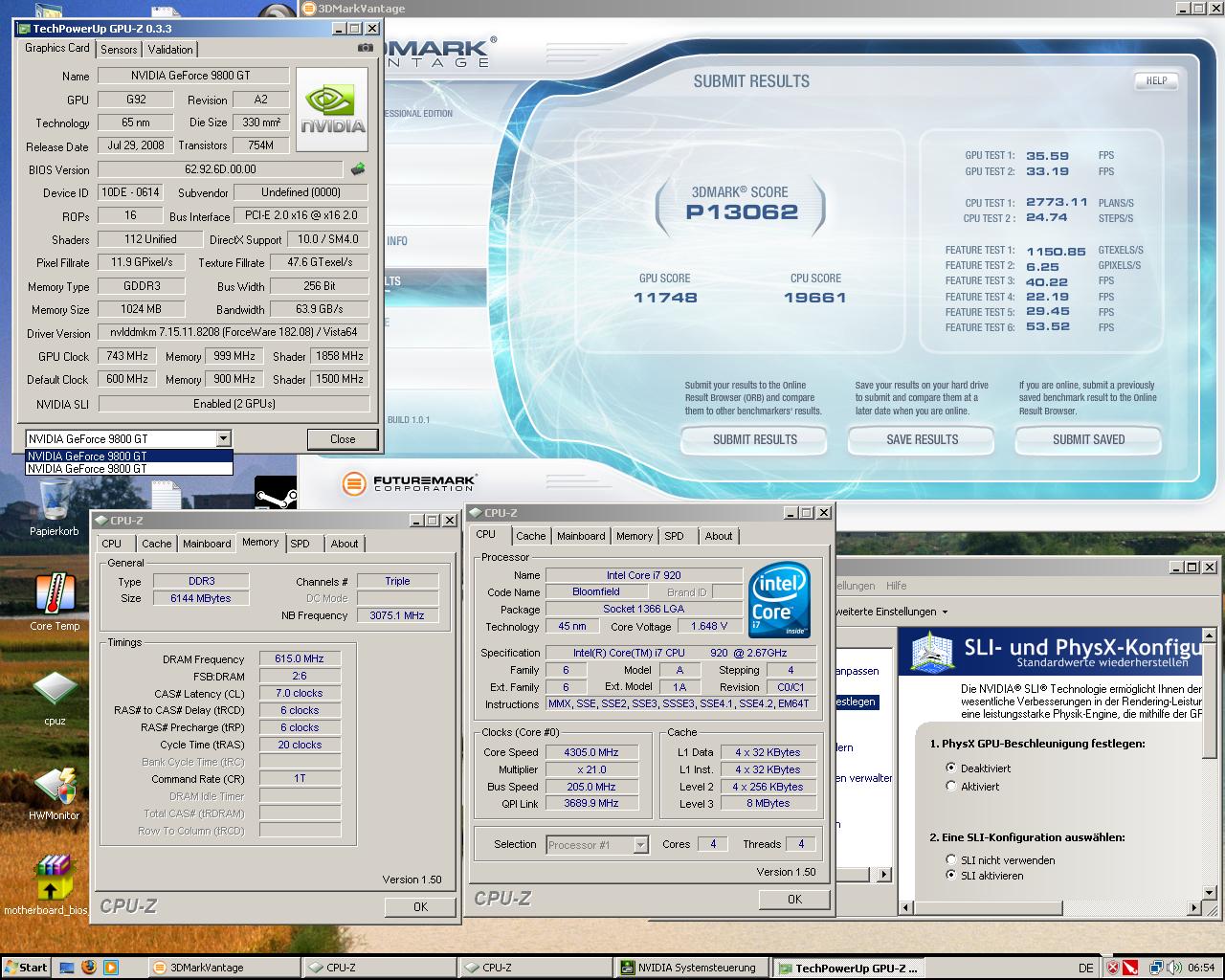Viewport: 1225px width, 980px height.
Task: Open the Hilfe menu in NVIDIA panel
Action: coord(897,586)
